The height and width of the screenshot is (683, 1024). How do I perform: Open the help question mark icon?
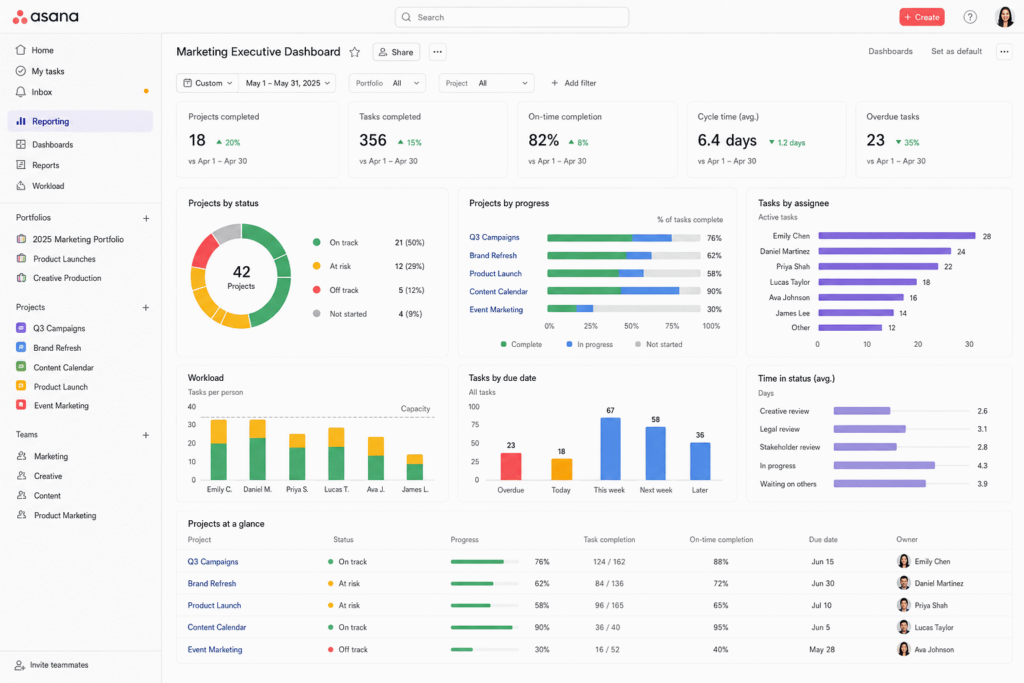pyautogui.click(x=970, y=17)
